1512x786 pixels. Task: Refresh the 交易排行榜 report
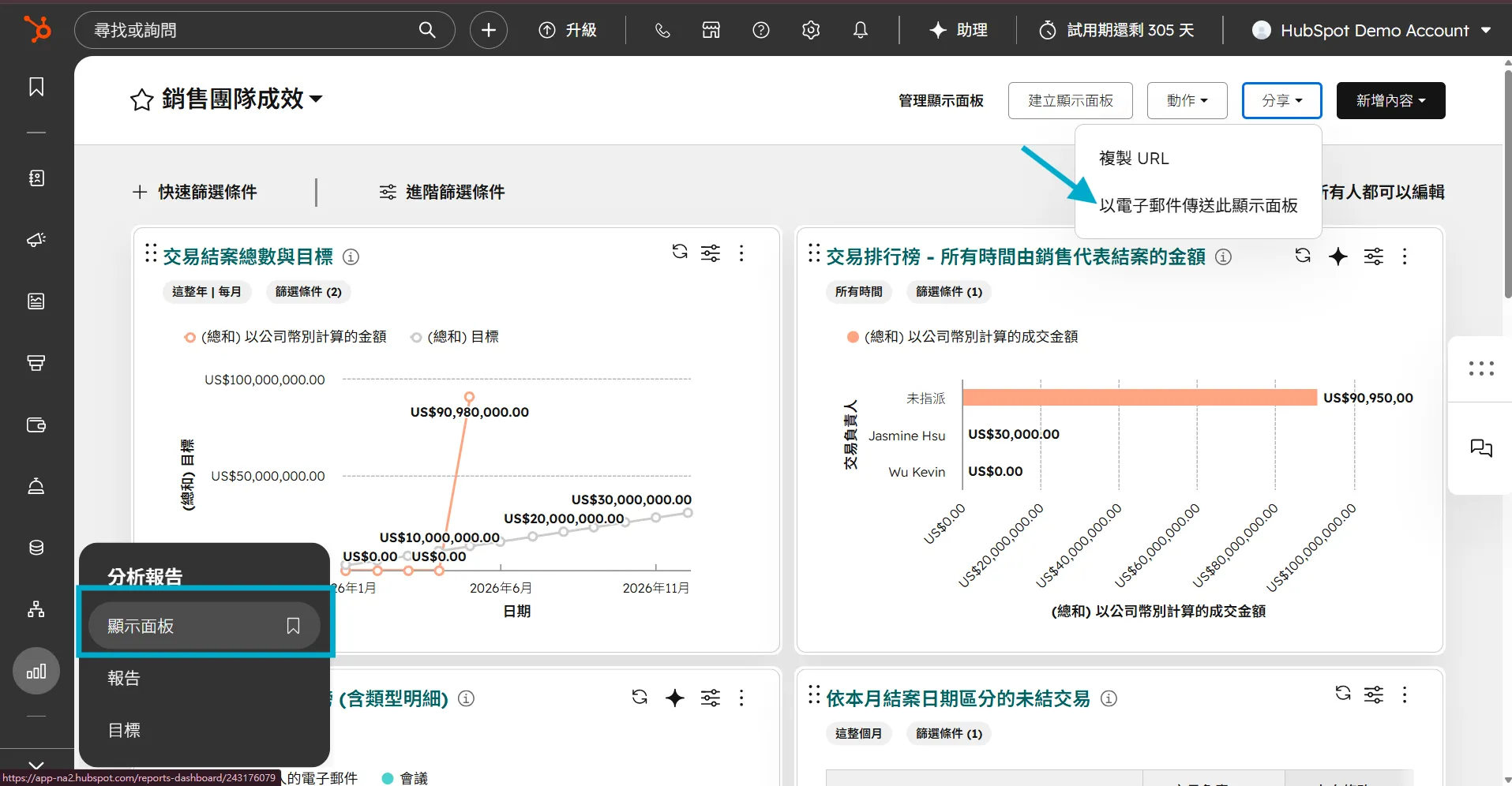(1303, 256)
